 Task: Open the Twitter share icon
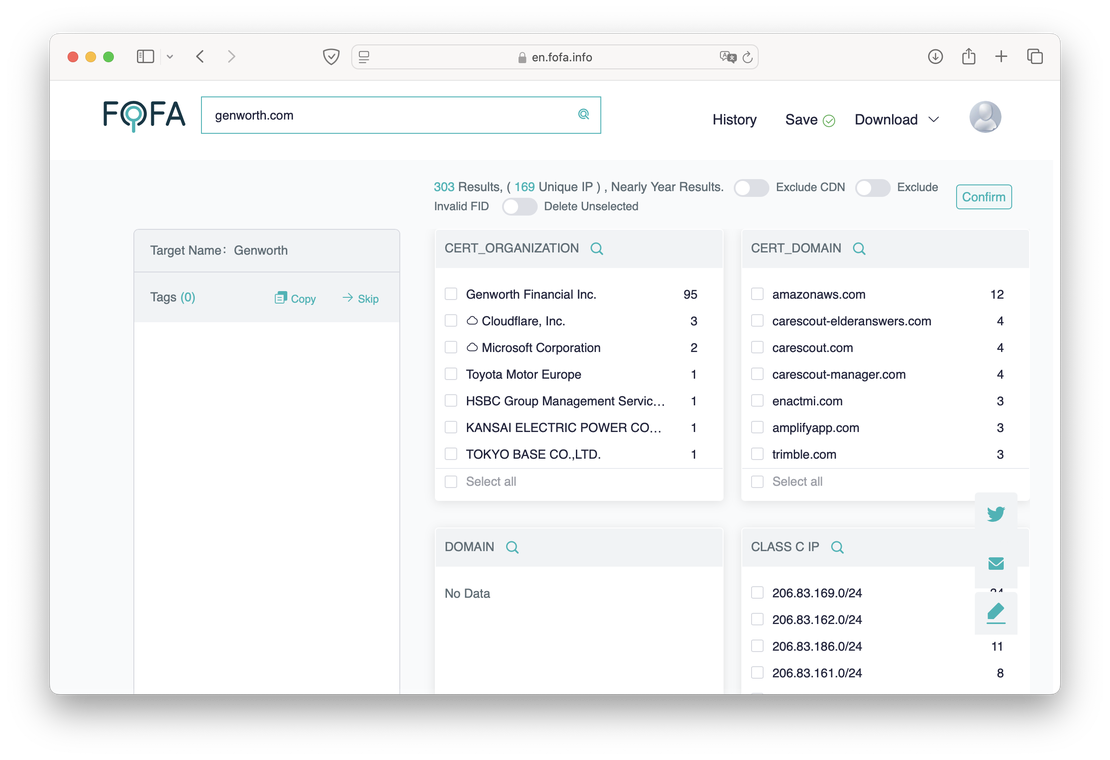(x=996, y=514)
